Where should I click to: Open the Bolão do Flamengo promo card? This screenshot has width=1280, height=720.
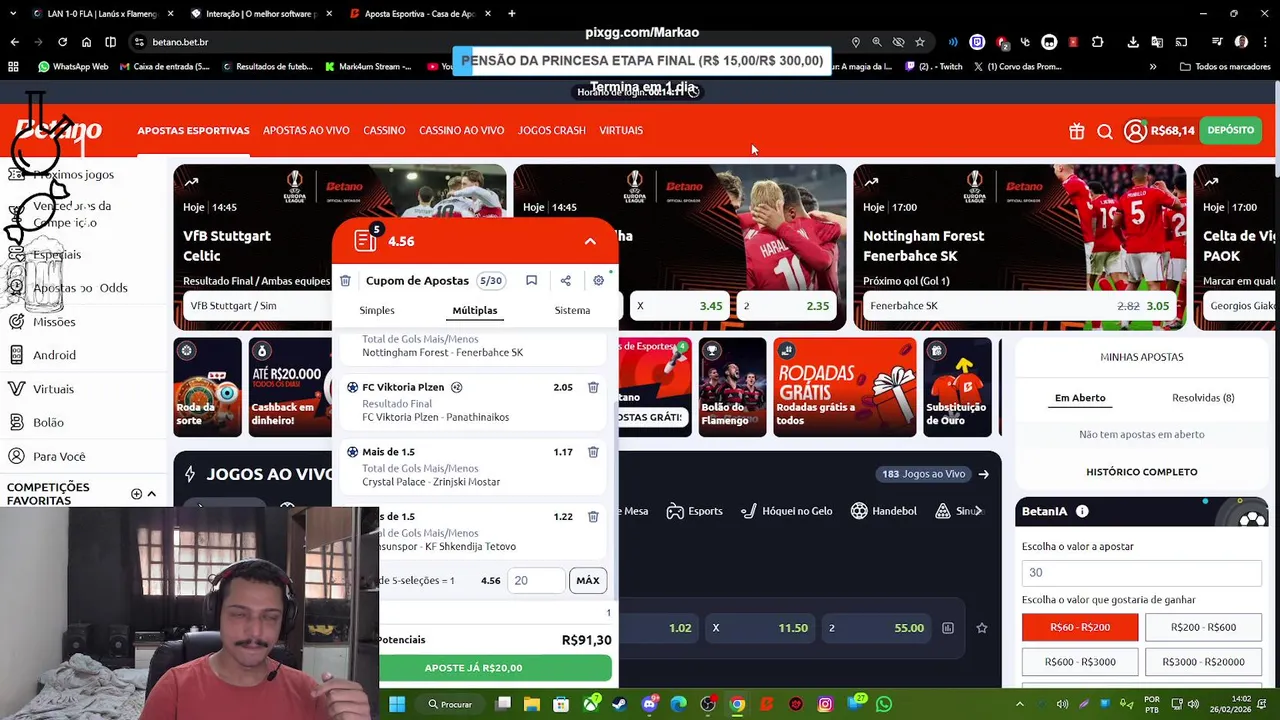coord(732,387)
